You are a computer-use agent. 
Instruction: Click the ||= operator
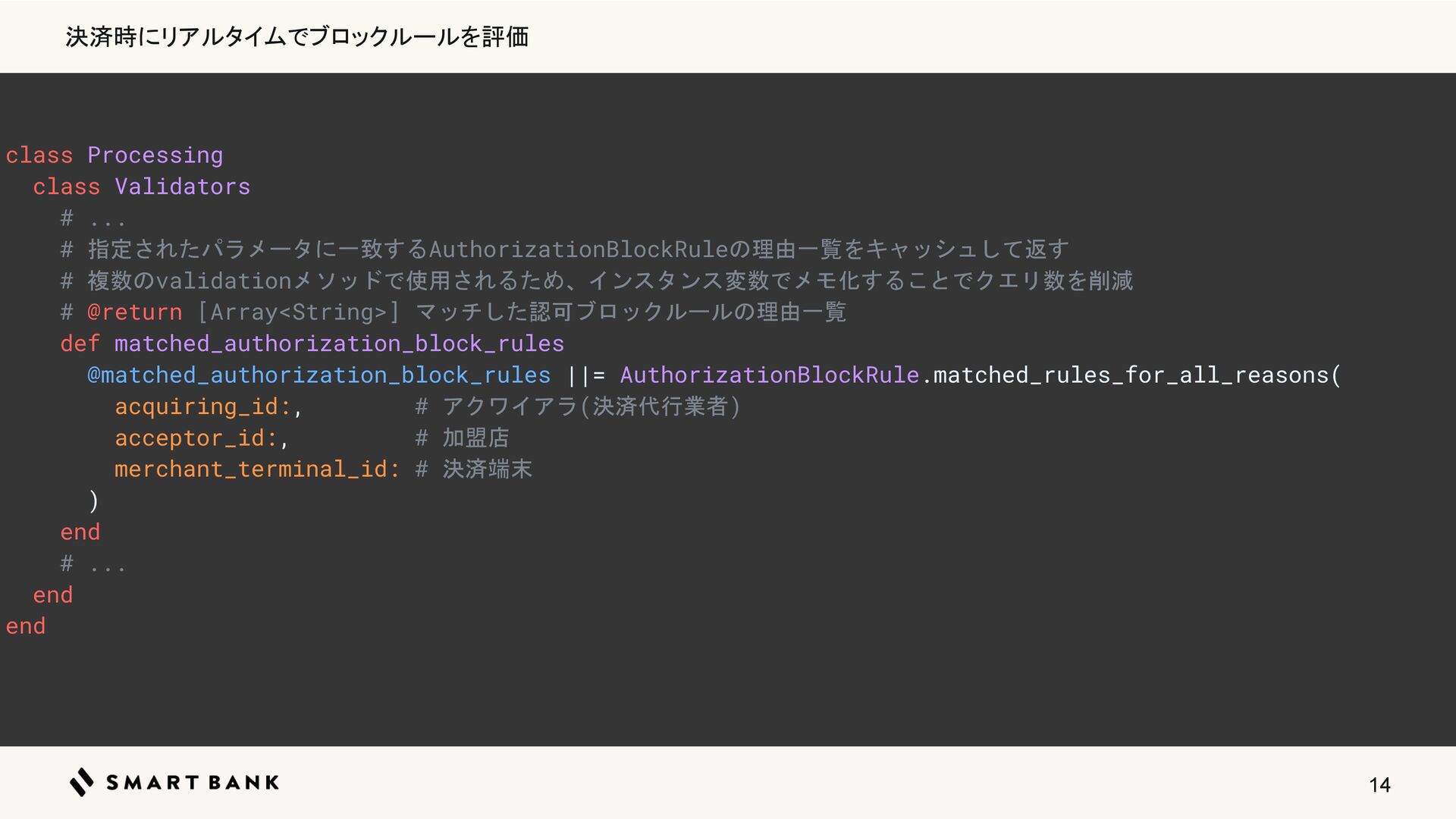tap(585, 375)
